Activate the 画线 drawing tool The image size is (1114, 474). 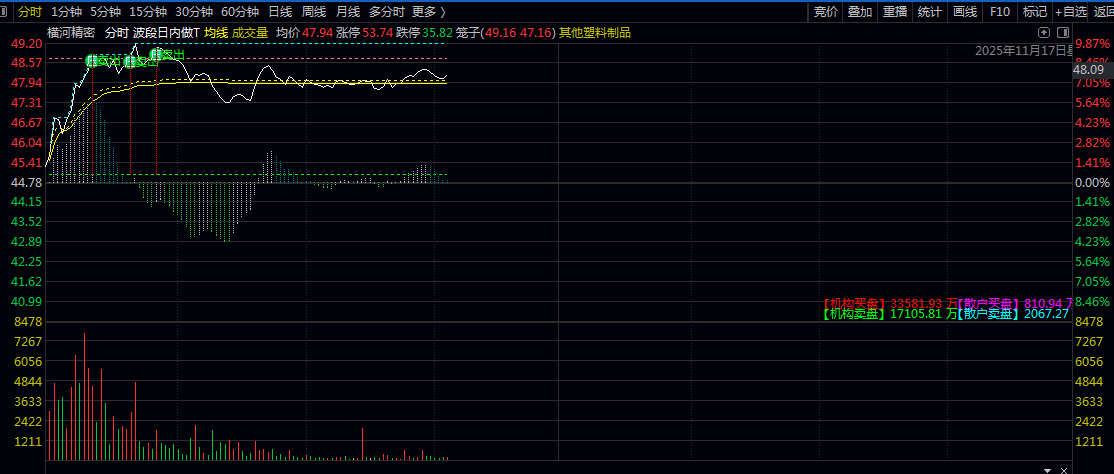click(x=965, y=11)
